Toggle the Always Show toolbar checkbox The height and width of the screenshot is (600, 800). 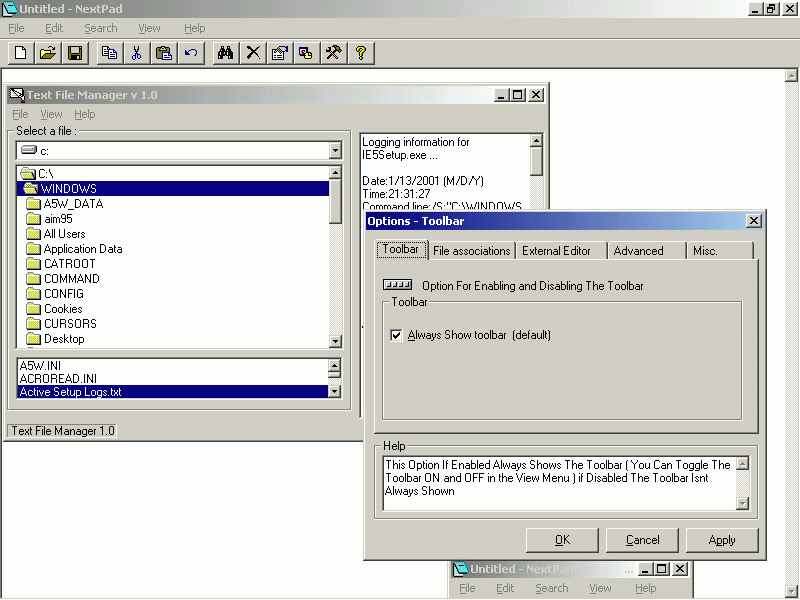396,335
